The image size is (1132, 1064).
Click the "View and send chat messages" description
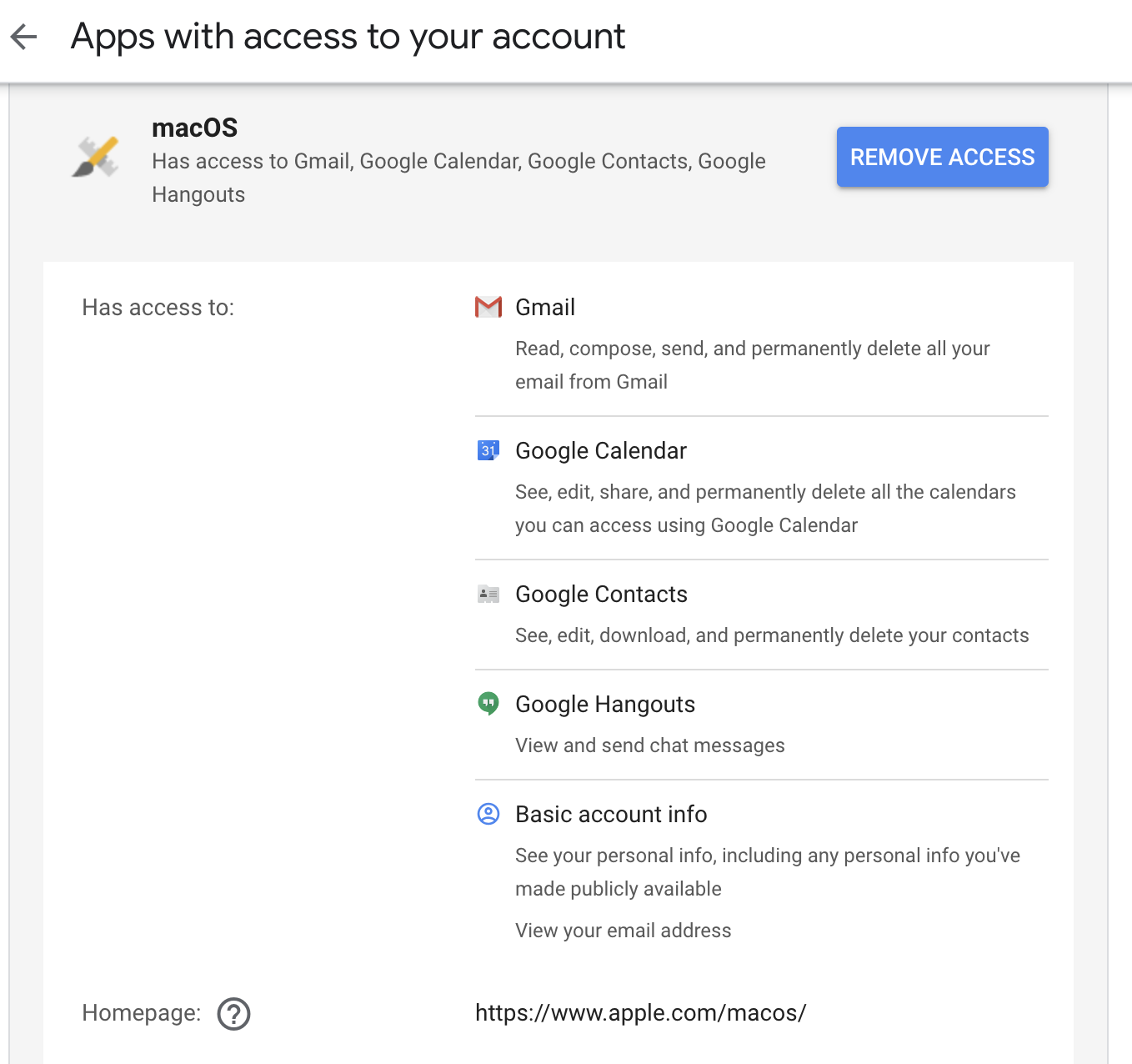pos(649,745)
